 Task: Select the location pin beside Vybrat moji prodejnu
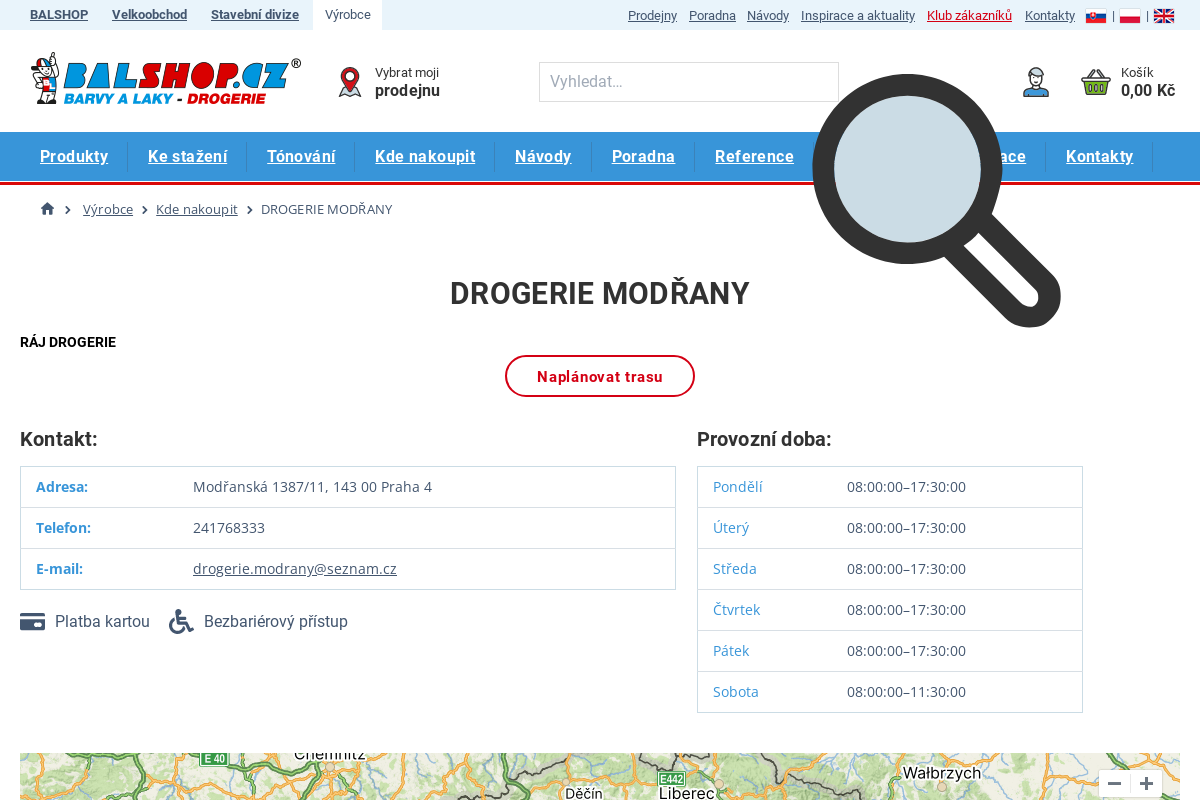click(x=349, y=81)
